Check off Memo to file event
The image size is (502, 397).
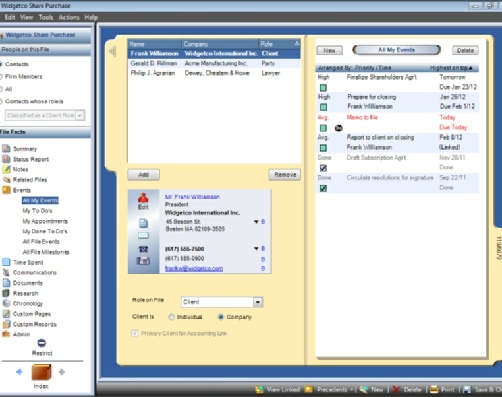[x=323, y=128]
